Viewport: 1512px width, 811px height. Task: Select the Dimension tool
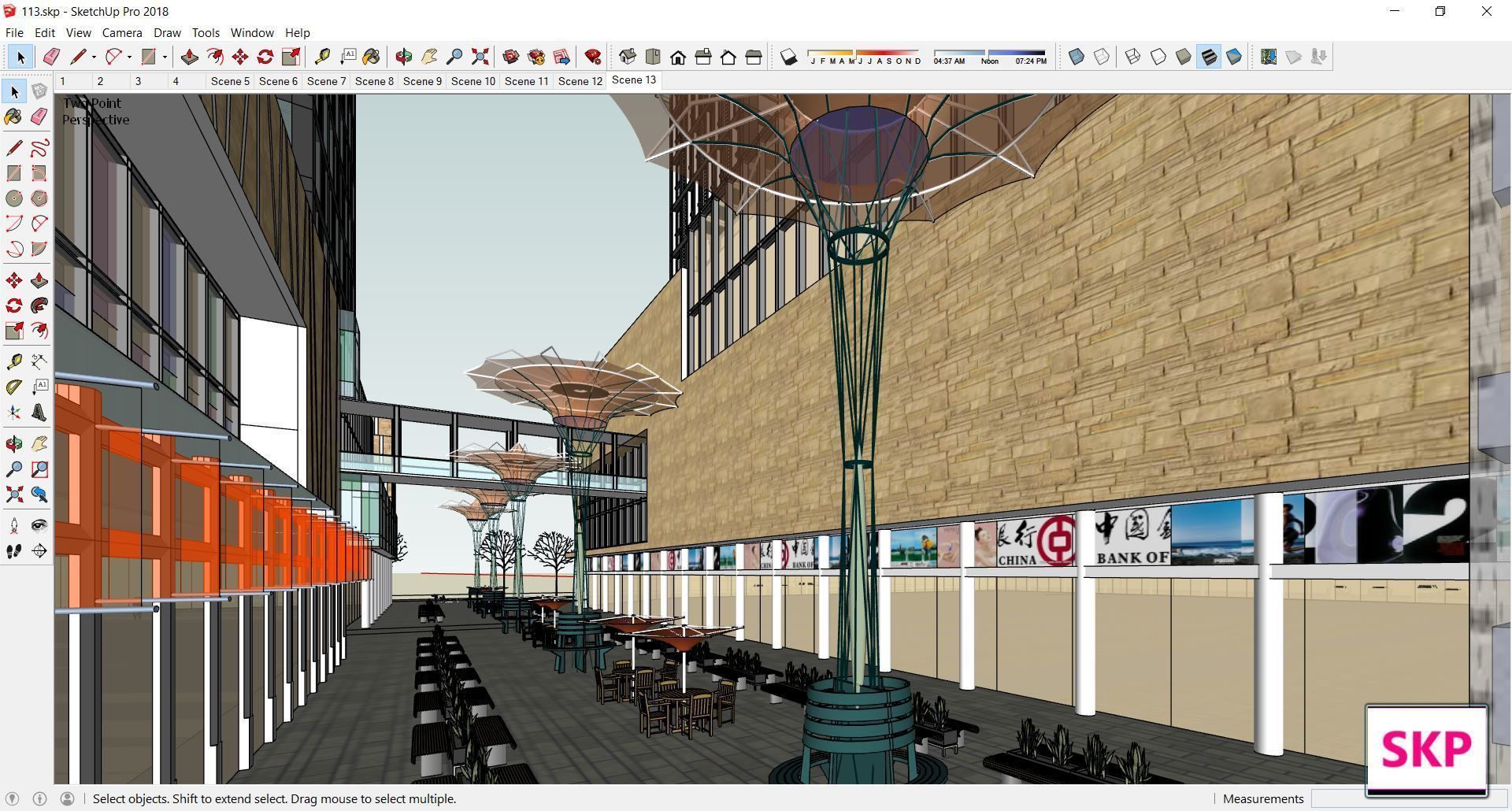pos(39,362)
